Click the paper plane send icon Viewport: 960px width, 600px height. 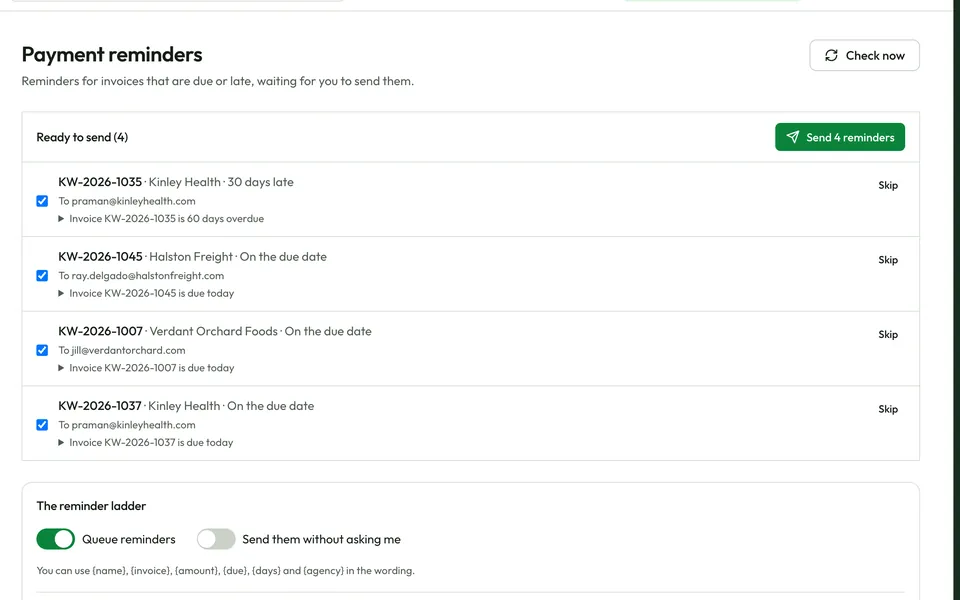(793, 137)
